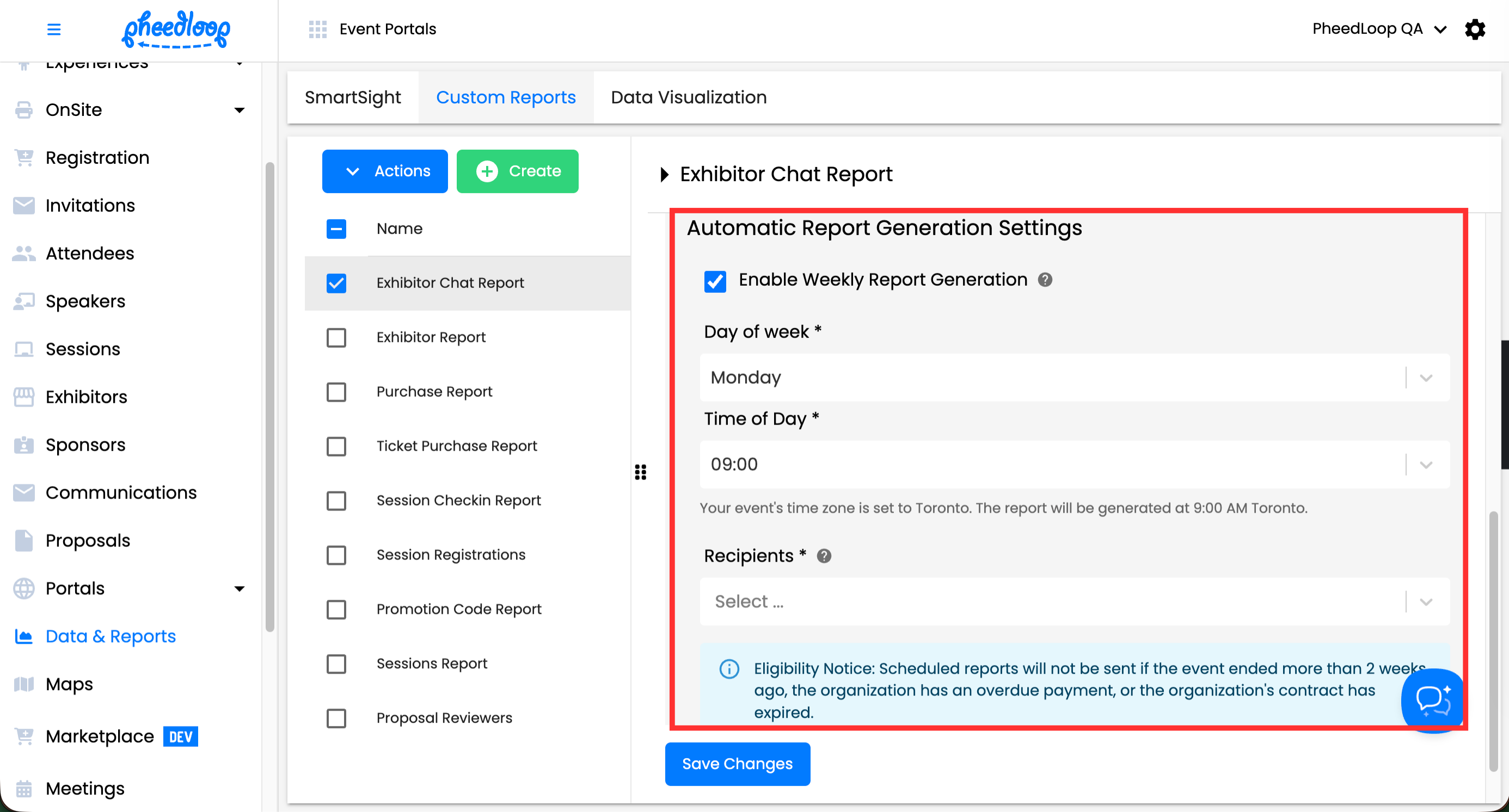This screenshot has height=812, width=1509.
Task: Open Exhibitors from the sidebar
Action: click(x=86, y=397)
